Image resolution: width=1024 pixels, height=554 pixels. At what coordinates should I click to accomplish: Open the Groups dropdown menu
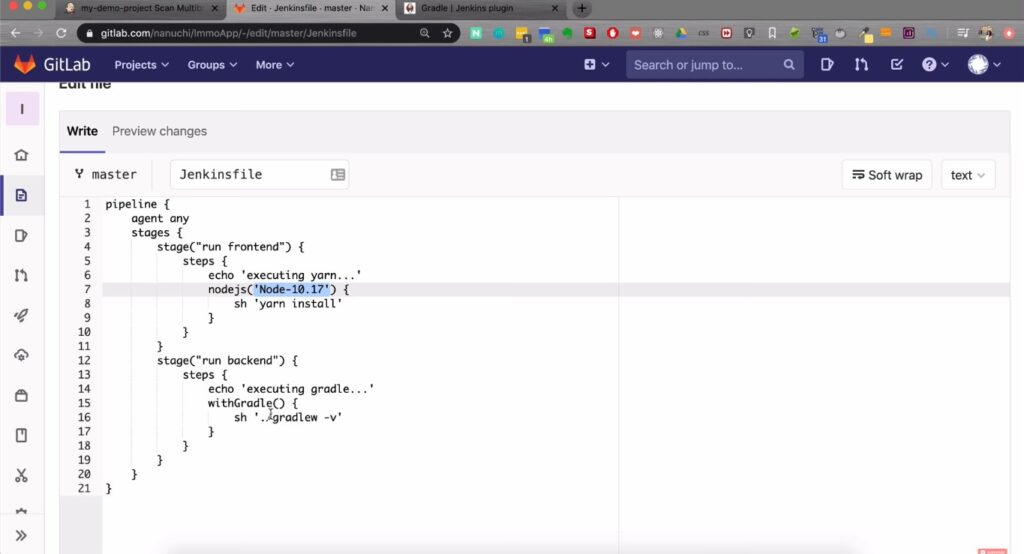click(212, 65)
